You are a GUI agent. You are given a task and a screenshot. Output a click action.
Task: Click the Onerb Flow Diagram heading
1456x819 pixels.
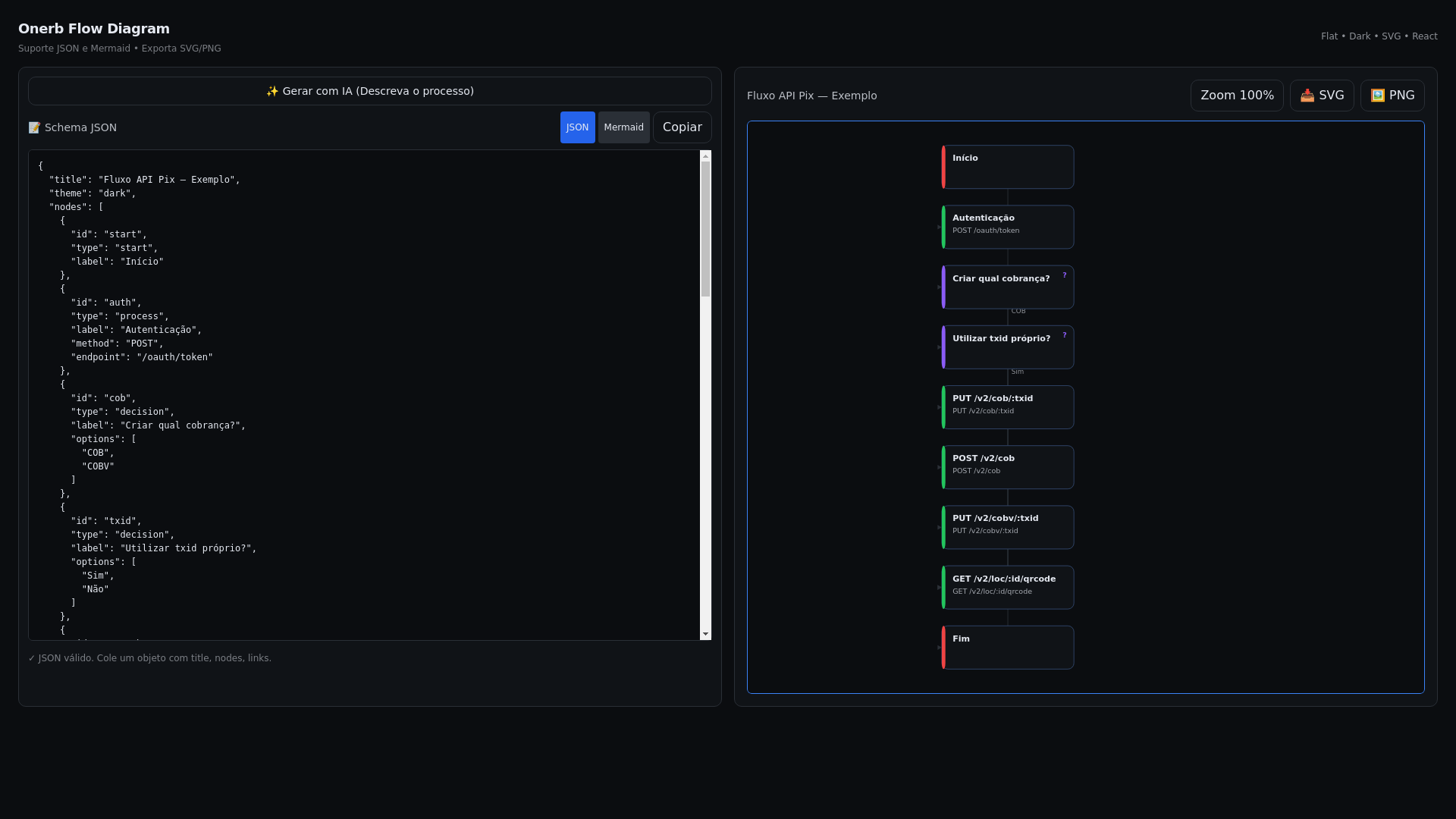point(94,29)
